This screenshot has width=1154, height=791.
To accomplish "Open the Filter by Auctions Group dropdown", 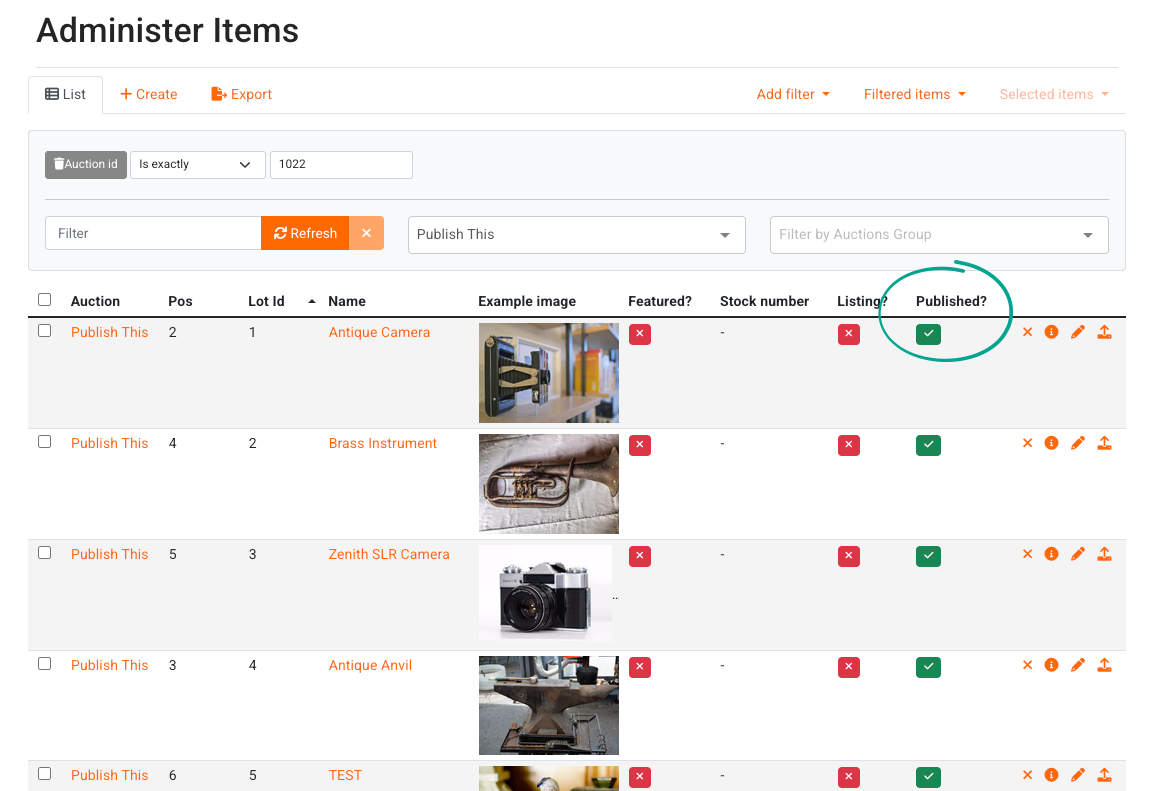I will (938, 235).
